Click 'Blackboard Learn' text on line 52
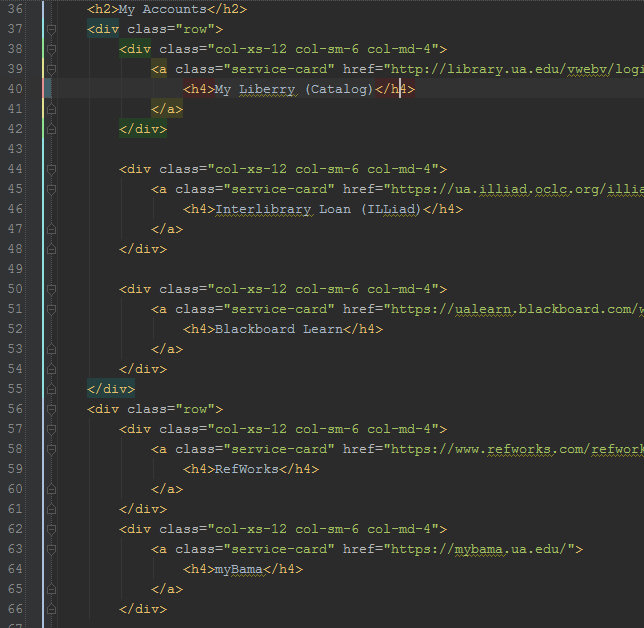644x628 pixels. click(x=279, y=329)
